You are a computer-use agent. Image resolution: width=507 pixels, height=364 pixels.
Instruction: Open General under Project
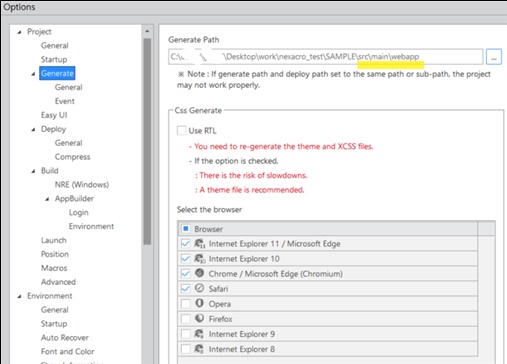[55, 45]
